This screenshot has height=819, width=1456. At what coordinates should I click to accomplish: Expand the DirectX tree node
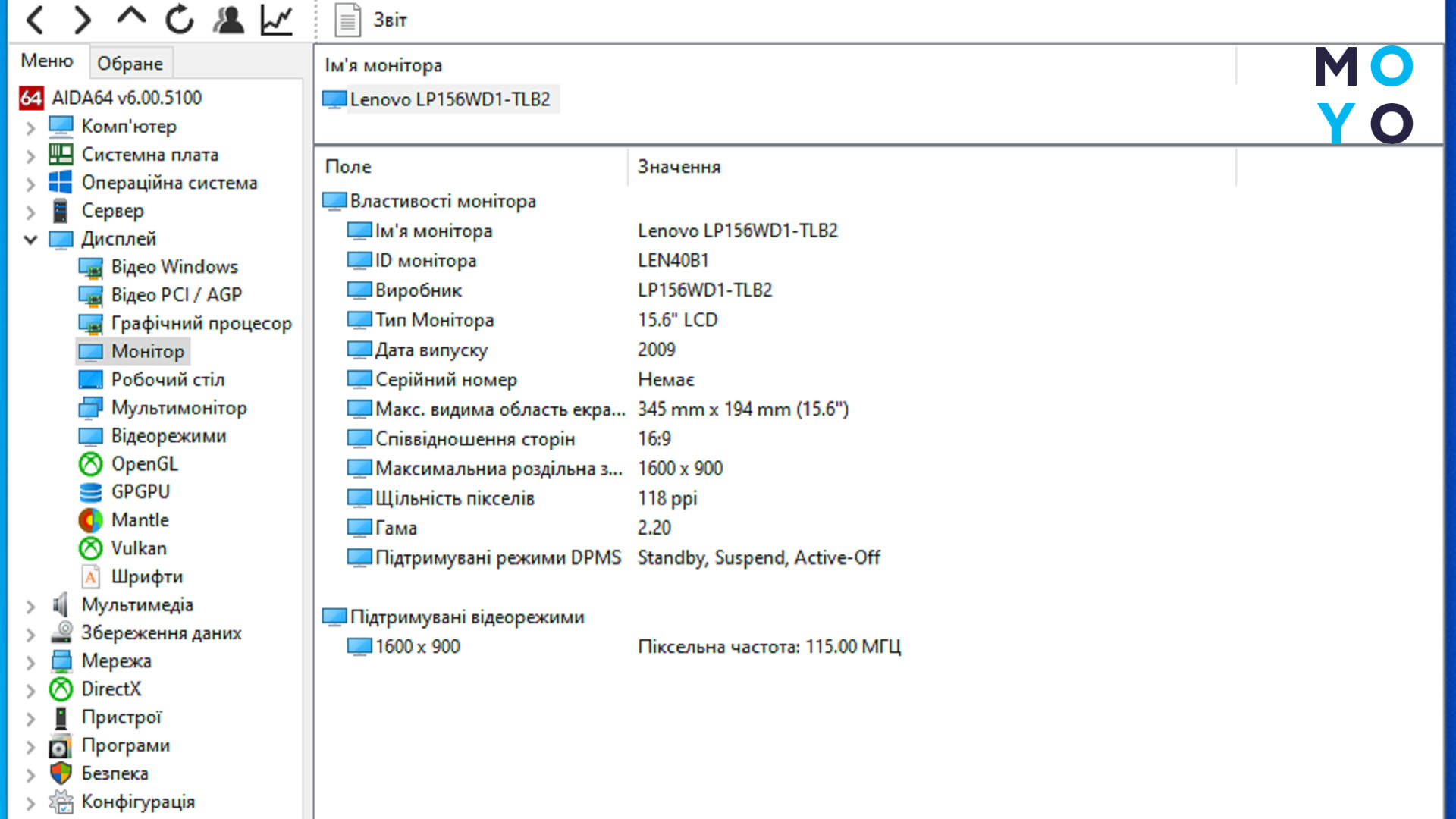pyautogui.click(x=30, y=691)
